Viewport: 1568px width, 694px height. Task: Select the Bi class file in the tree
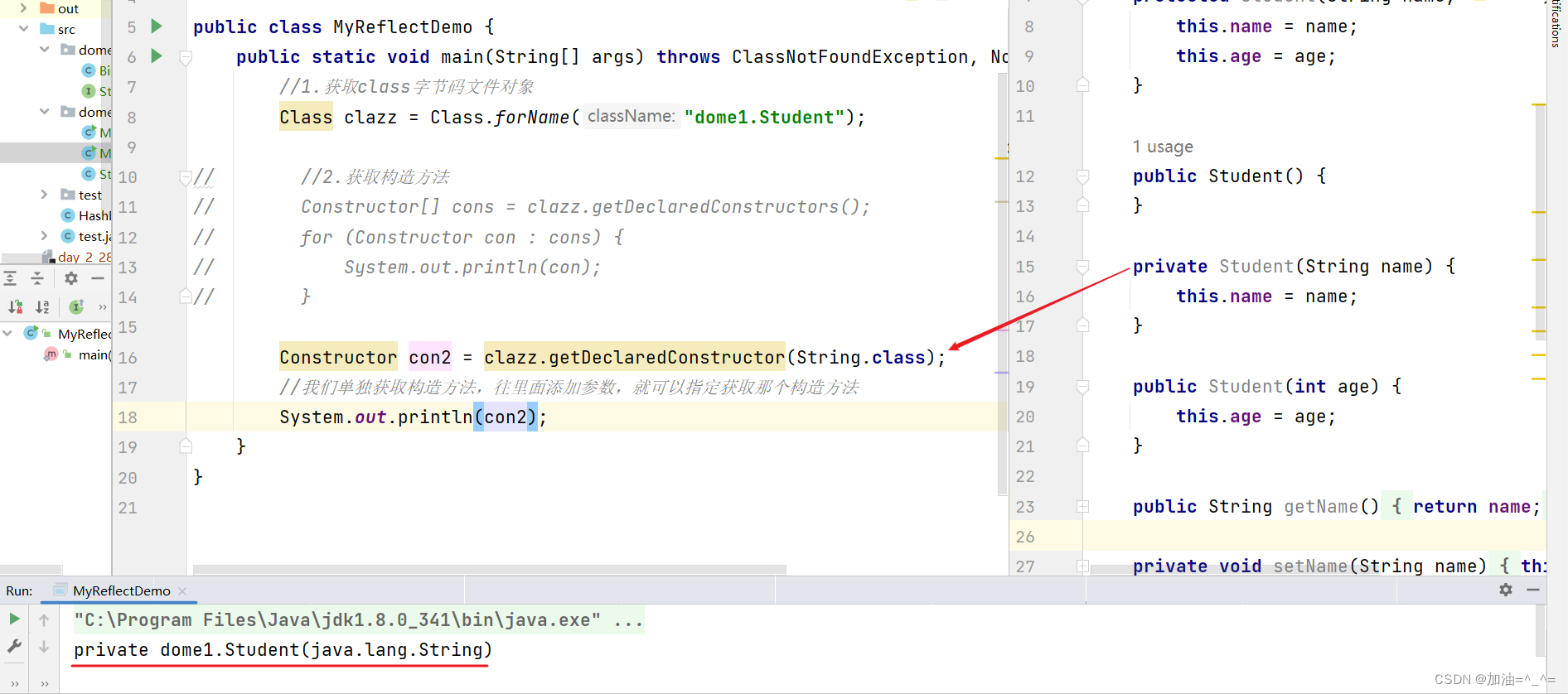97,70
